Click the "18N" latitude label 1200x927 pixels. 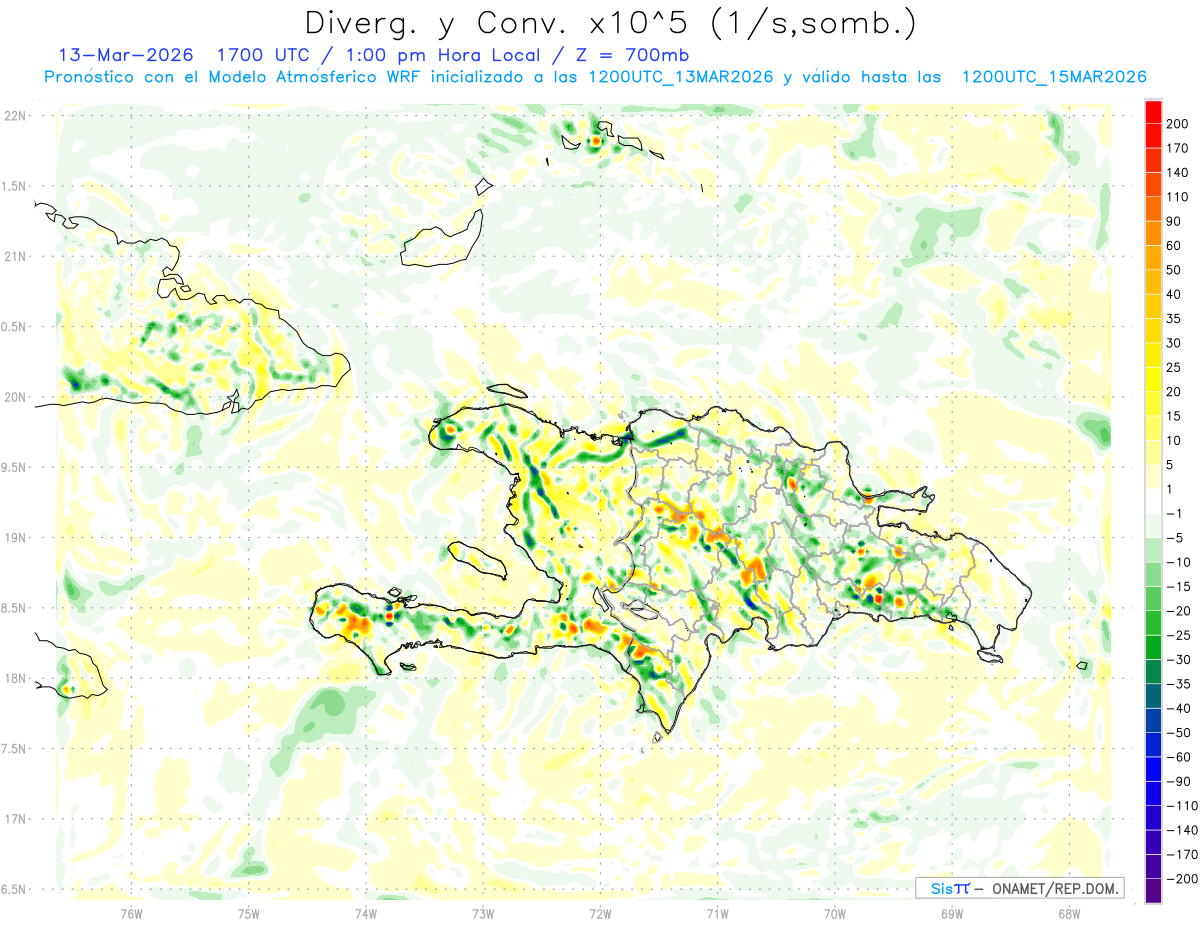pos(17,678)
